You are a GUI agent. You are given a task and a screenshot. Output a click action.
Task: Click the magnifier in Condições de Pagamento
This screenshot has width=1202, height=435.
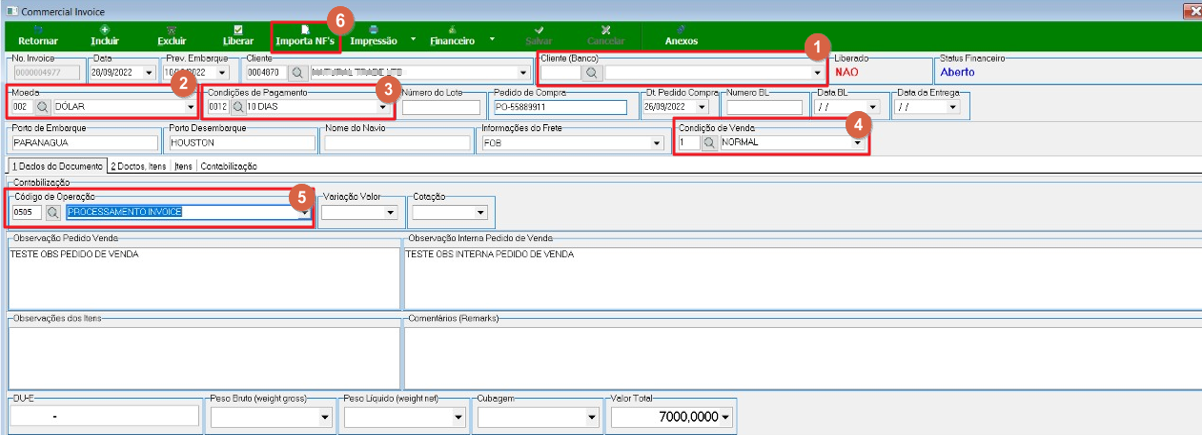(238, 106)
